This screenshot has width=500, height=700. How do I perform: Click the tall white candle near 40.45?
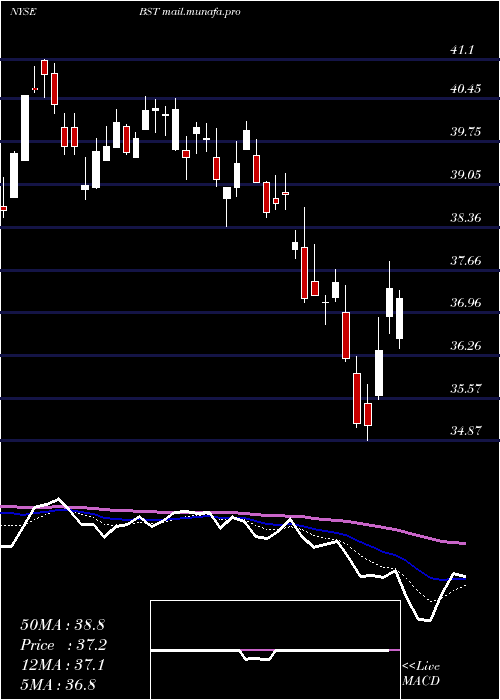pyautogui.click(x=25, y=128)
